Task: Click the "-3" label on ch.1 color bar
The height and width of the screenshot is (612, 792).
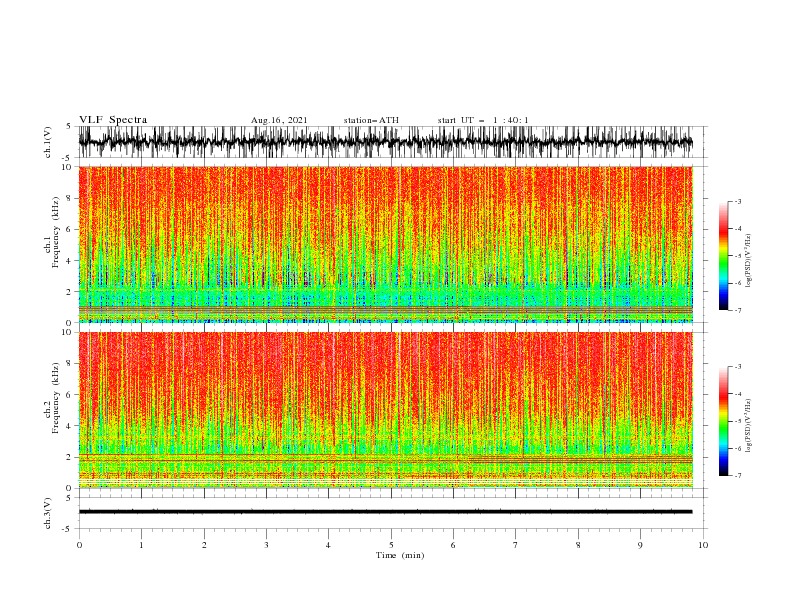Action: click(x=737, y=201)
